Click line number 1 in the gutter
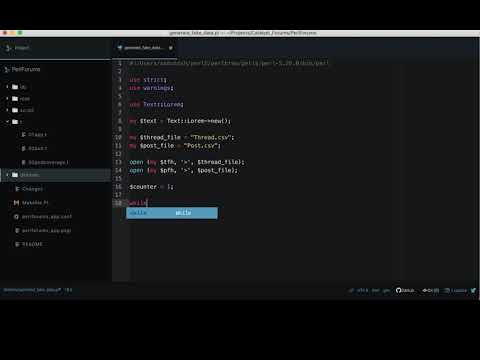The height and width of the screenshot is (360, 480). (120, 63)
